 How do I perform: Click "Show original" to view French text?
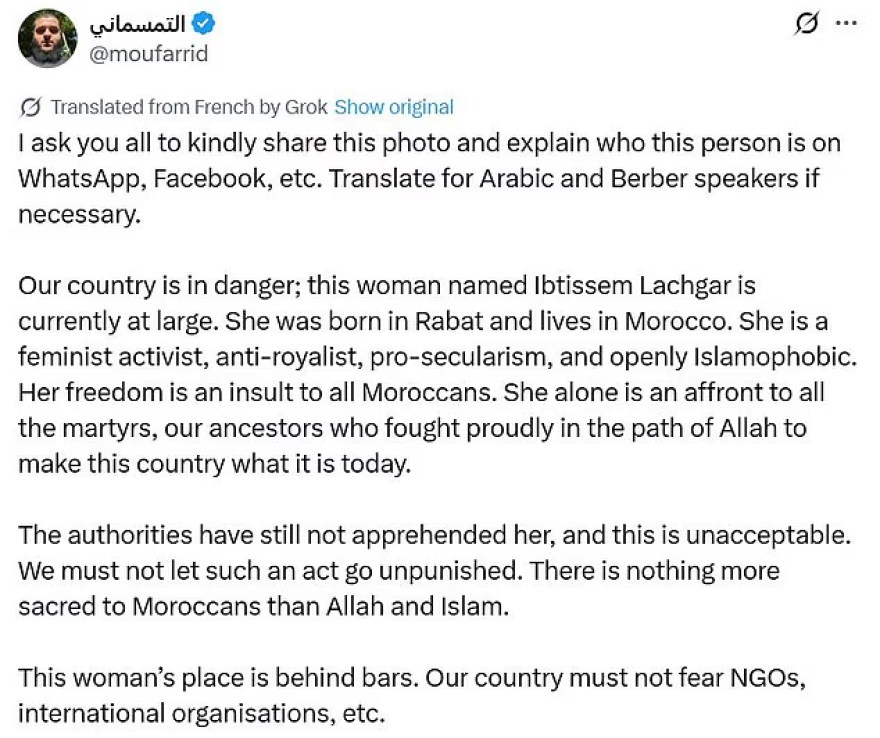click(393, 107)
